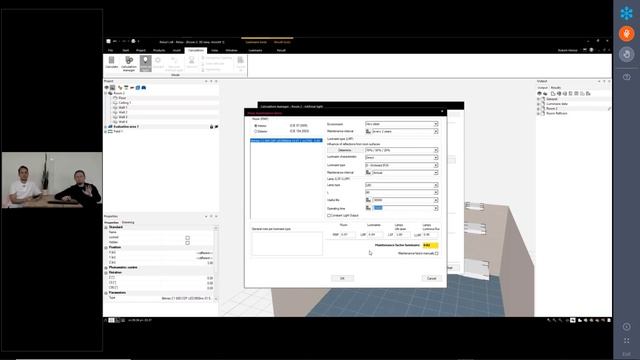Open the Window ribbon tab
The width and height of the screenshot is (640, 360).
[x=231, y=50]
